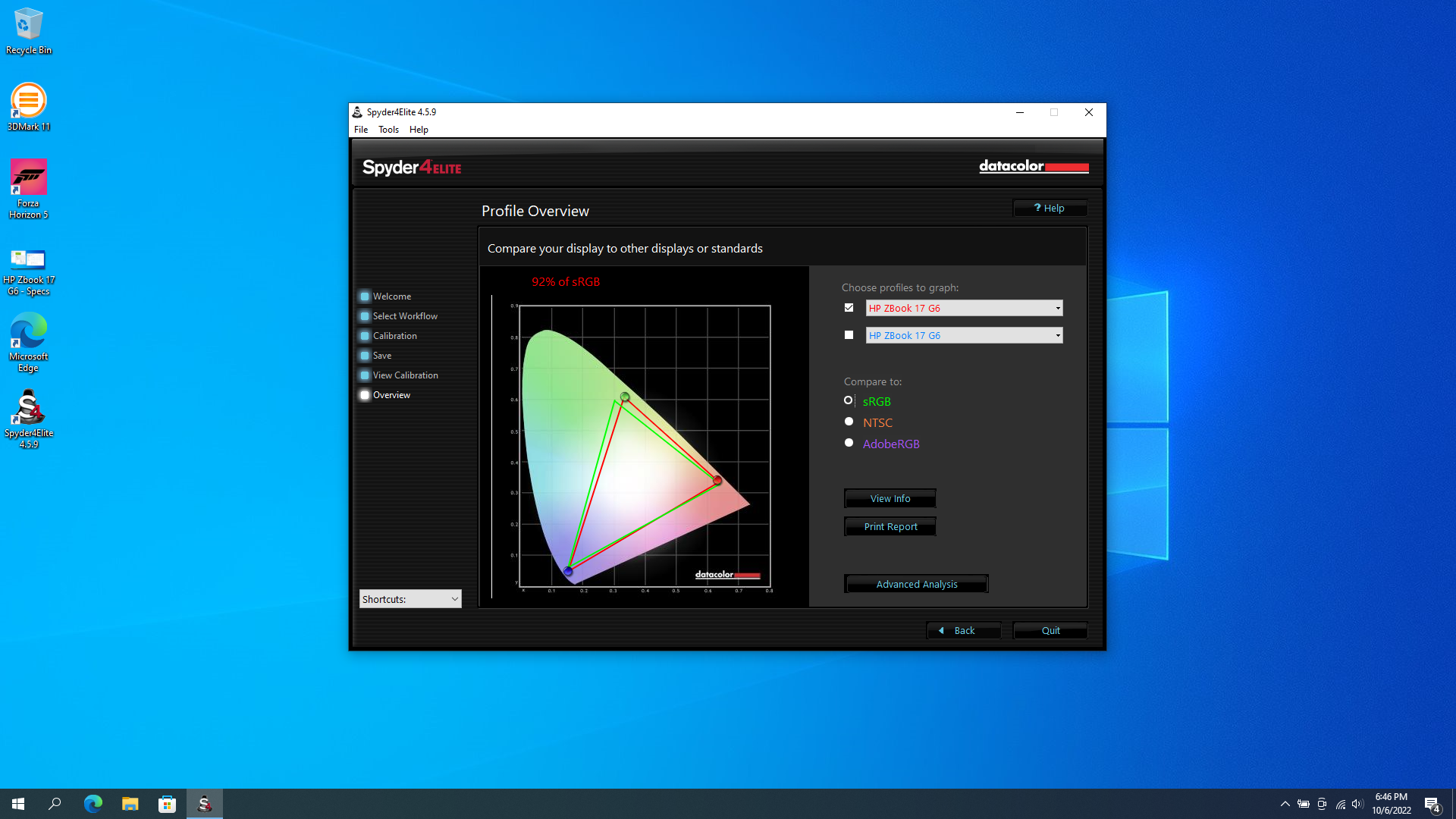
Task: Show hidden system tray icons
Action: (x=1285, y=804)
